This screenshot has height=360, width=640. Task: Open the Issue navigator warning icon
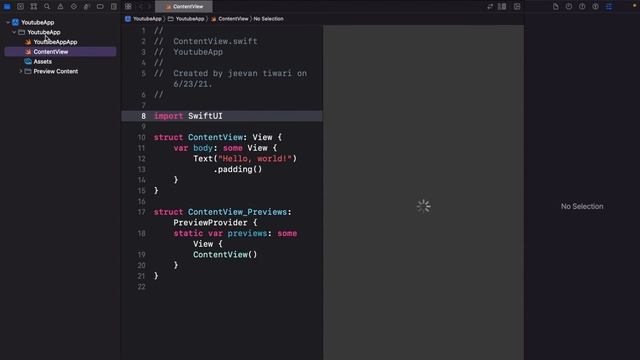click(x=60, y=7)
